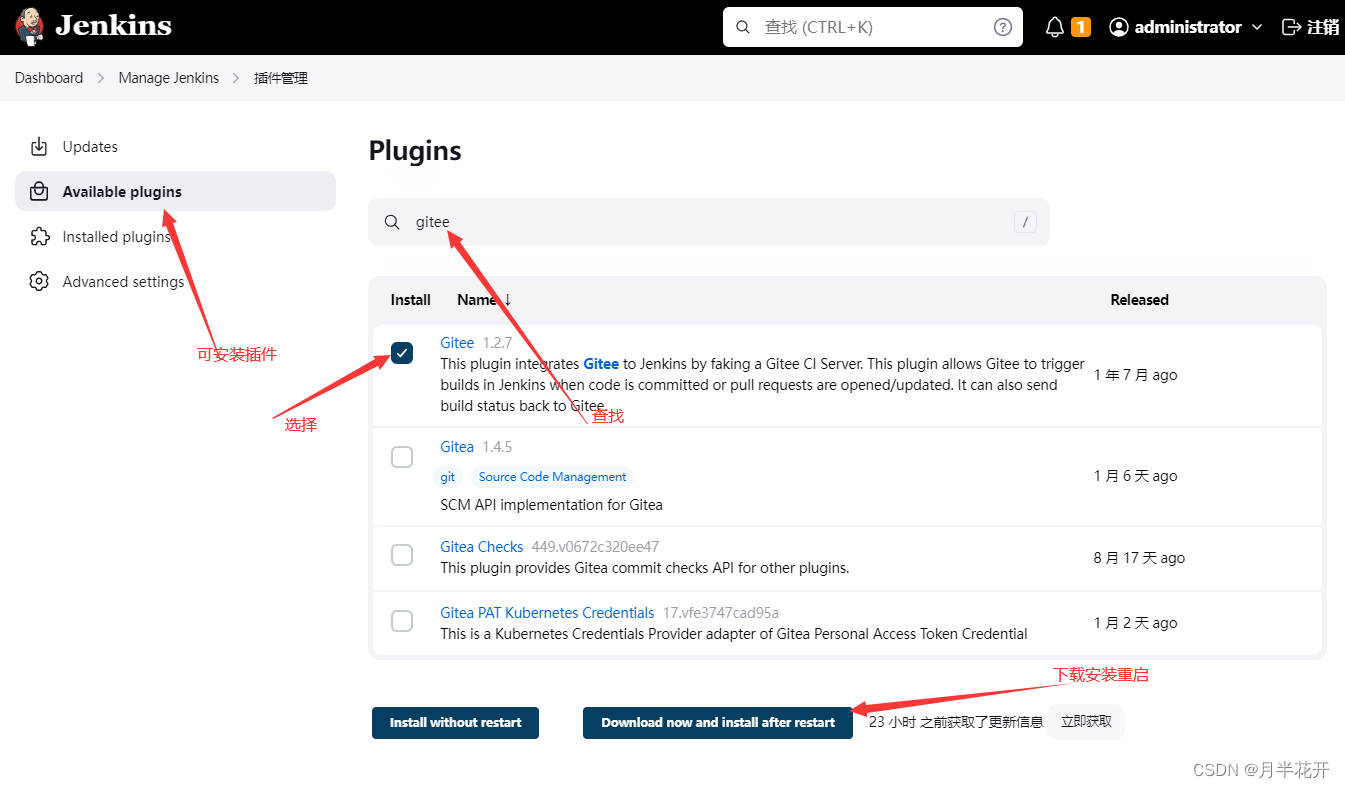Image resolution: width=1345 pixels, height=788 pixels.
Task: Click the slash shortcut hint in search field
Action: click(1025, 222)
